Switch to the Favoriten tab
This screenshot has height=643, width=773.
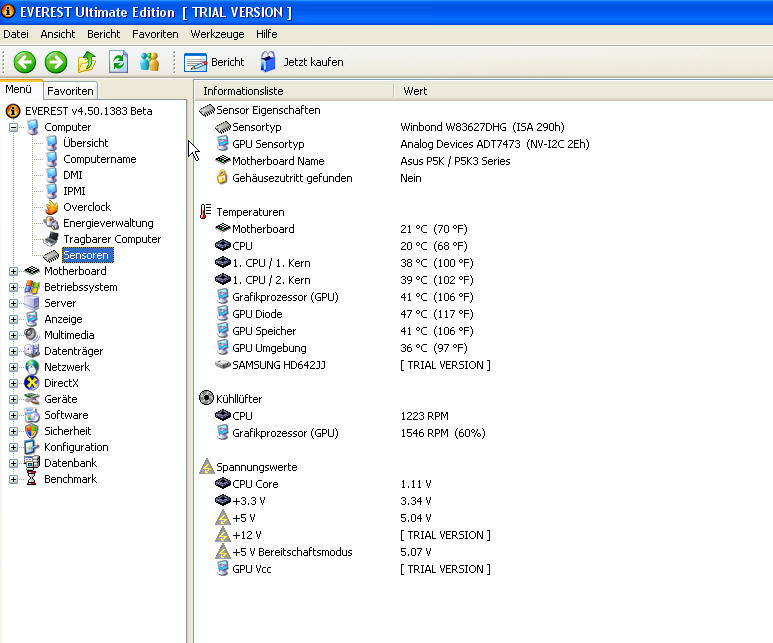[70, 91]
